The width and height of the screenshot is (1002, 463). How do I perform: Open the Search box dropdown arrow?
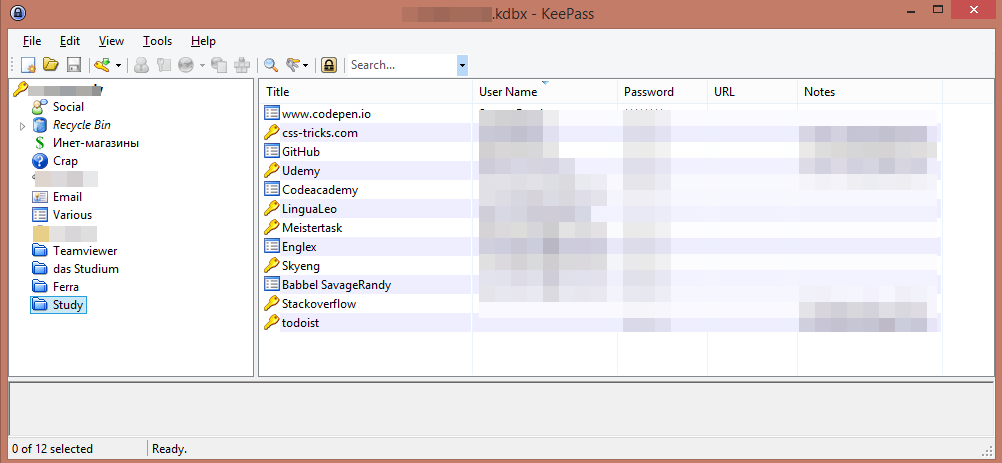tap(462, 65)
